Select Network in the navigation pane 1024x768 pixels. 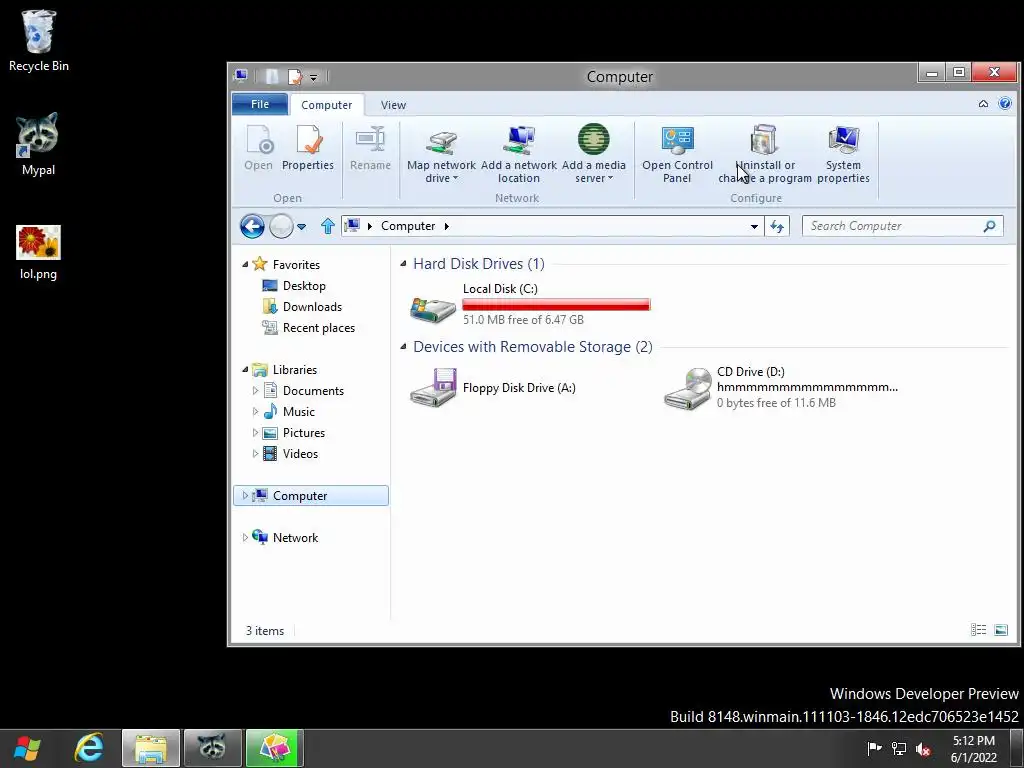click(295, 537)
